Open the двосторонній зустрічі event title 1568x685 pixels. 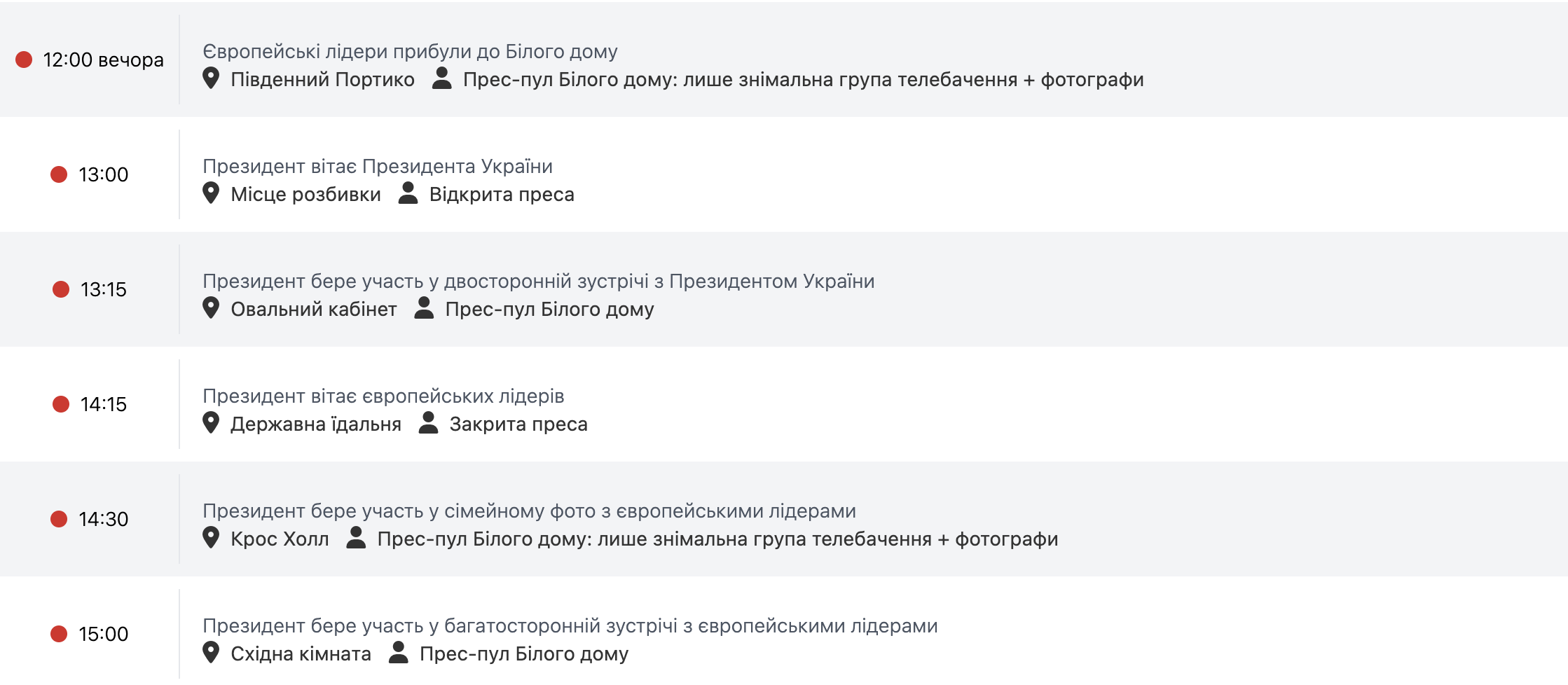pyautogui.click(x=538, y=282)
